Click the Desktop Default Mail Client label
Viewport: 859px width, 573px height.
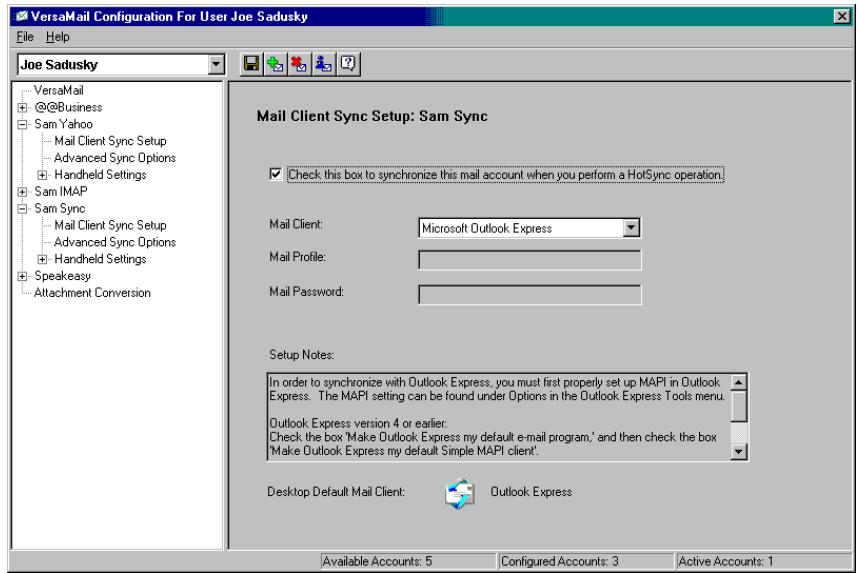point(336,492)
